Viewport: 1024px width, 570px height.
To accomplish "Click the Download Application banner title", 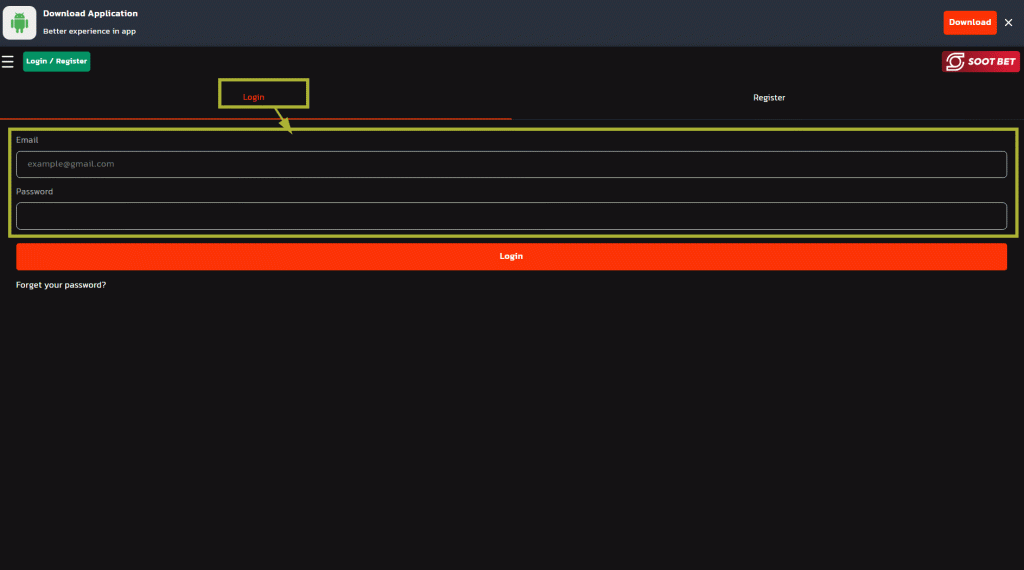I will click(90, 14).
